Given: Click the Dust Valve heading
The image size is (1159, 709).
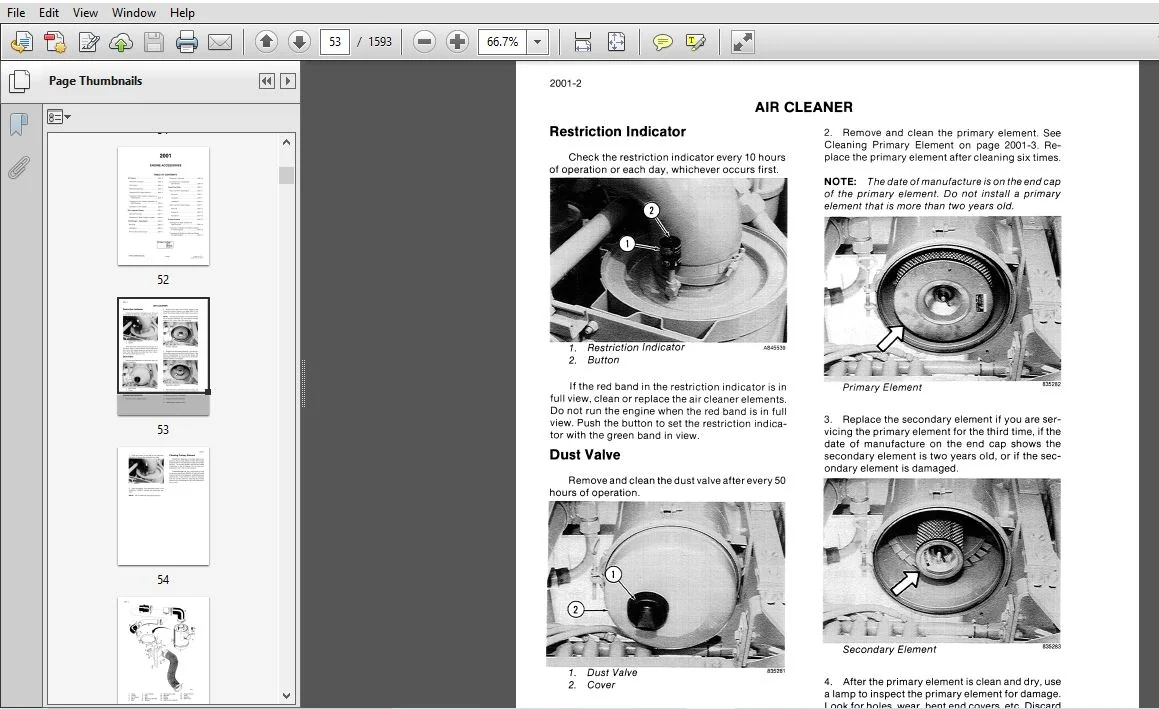Looking at the screenshot, I should (x=585, y=455).
